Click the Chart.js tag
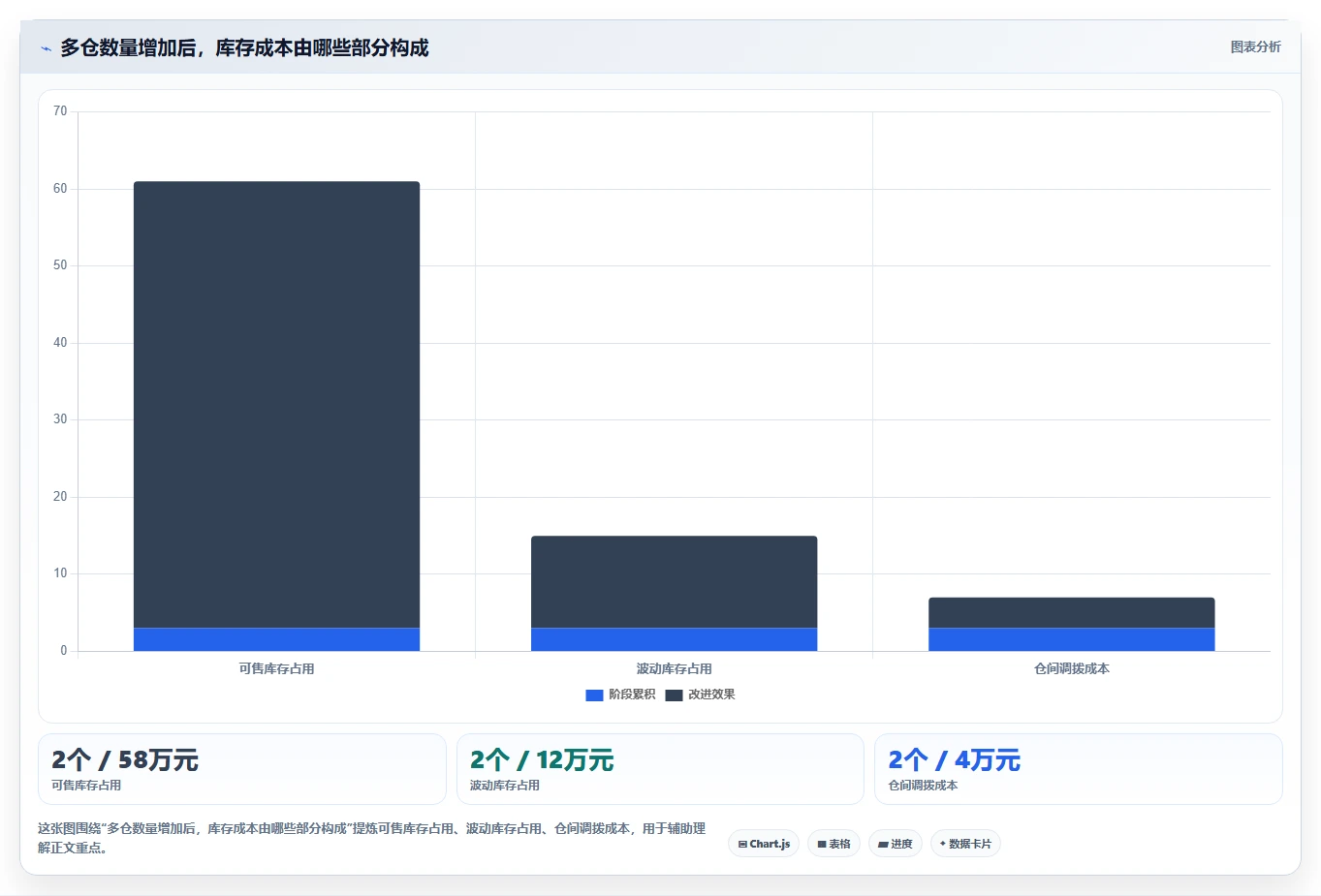Screen dimensions: 1321x896 click(x=764, y=844)
